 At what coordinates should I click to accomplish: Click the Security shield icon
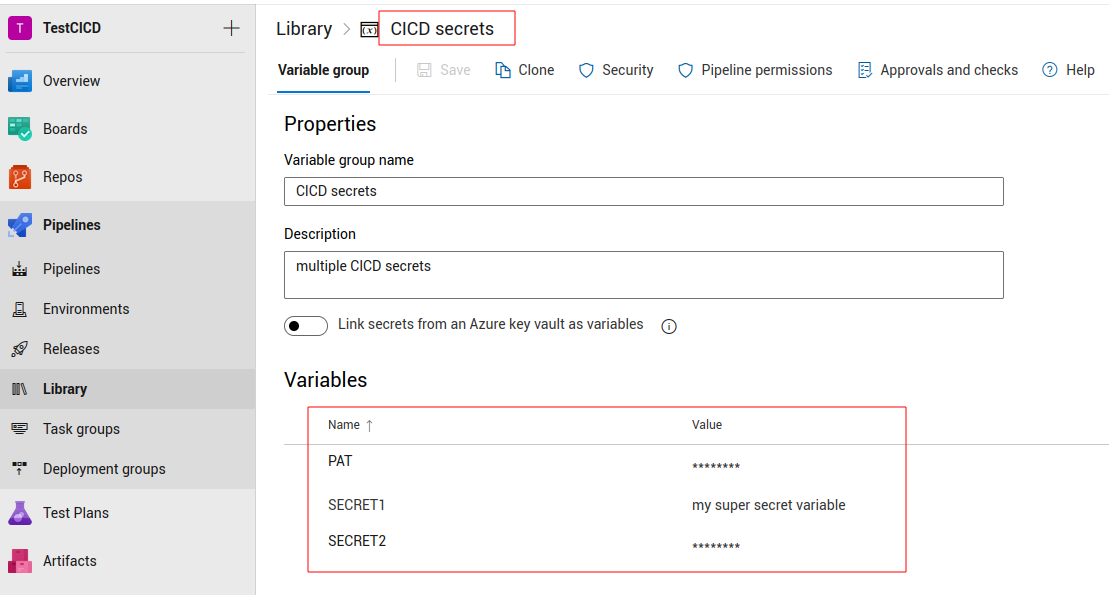pyautogui.click(x=586, y=70)
